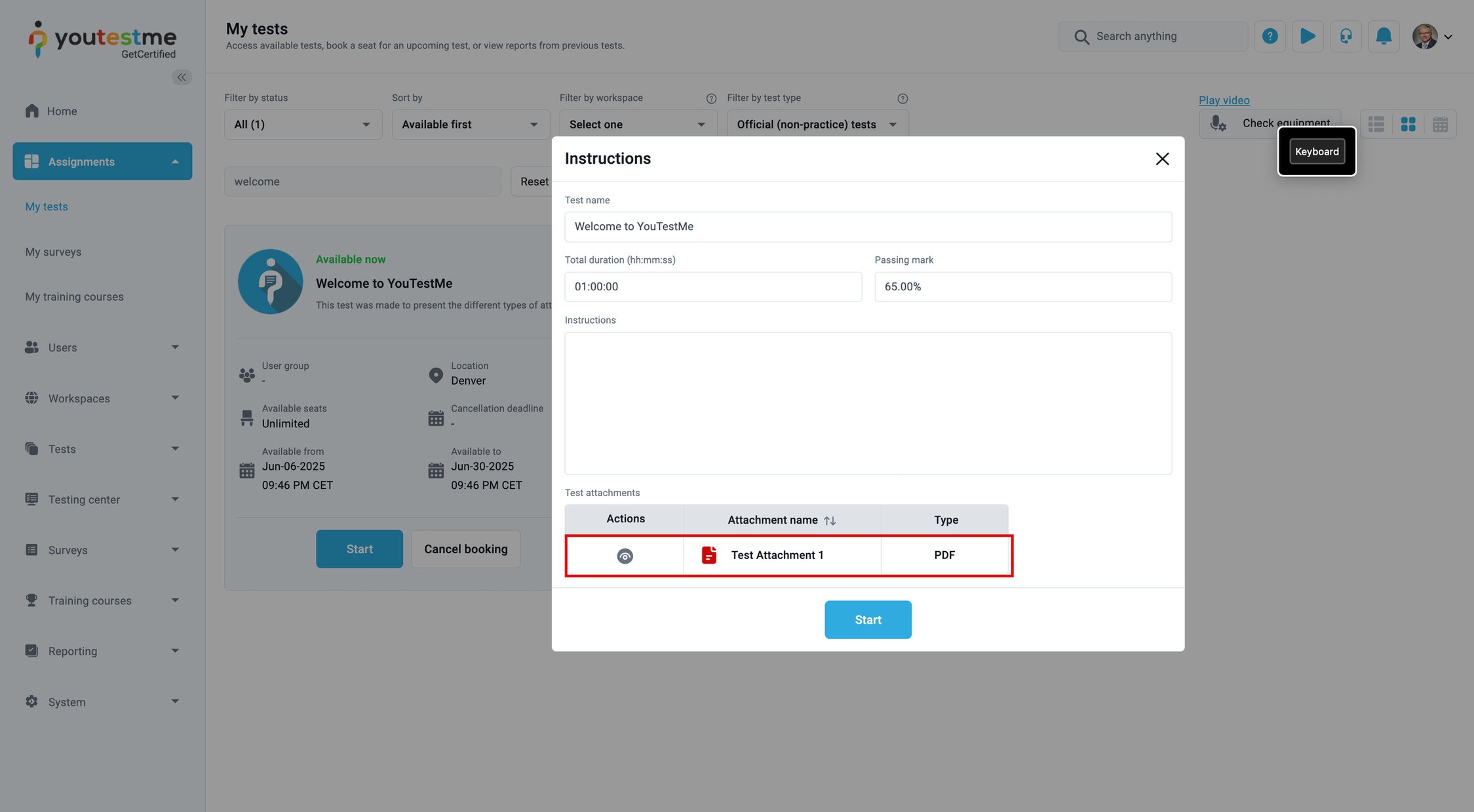
Task: Click the Keyboard tooltip label
Action: click(1317, 151)
